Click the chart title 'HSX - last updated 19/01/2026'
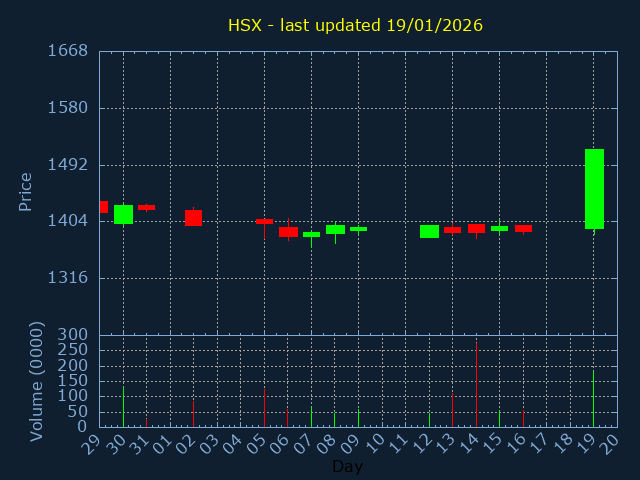Screen dimensions: 640x480 pos(355,25)
